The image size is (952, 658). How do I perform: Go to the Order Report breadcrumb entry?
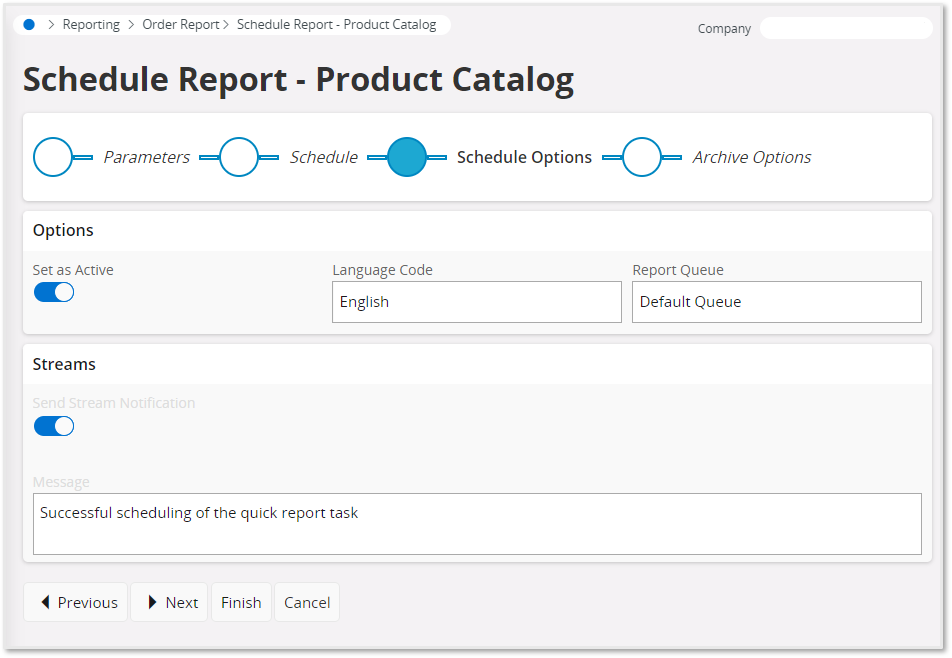point(181,24)
